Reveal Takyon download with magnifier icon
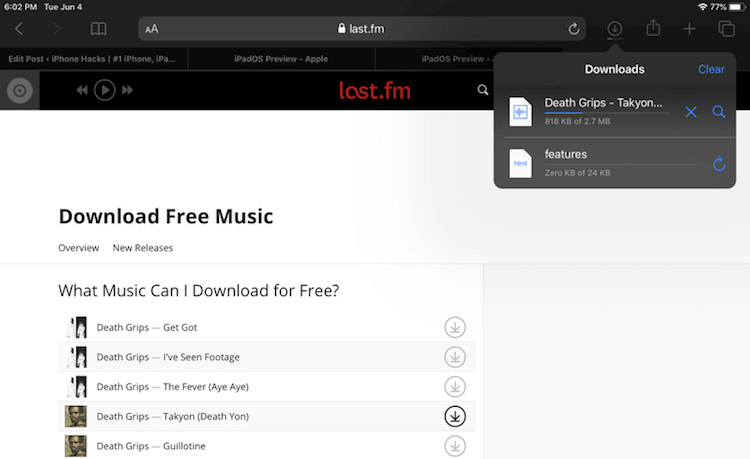This screenshot has width=750, height=459. click(x=719, y=112)
